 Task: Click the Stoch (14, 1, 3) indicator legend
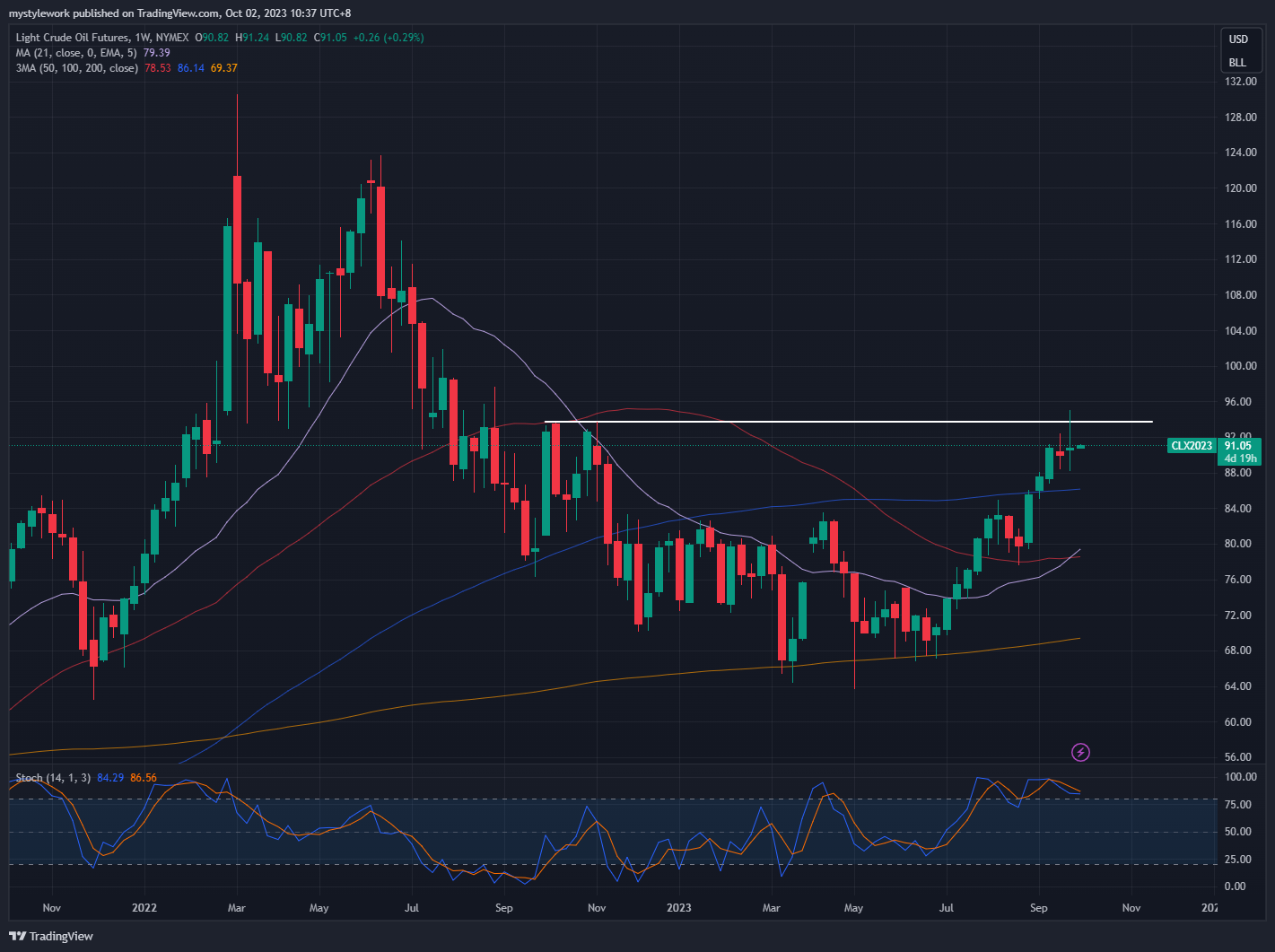[x=53, y=778]
